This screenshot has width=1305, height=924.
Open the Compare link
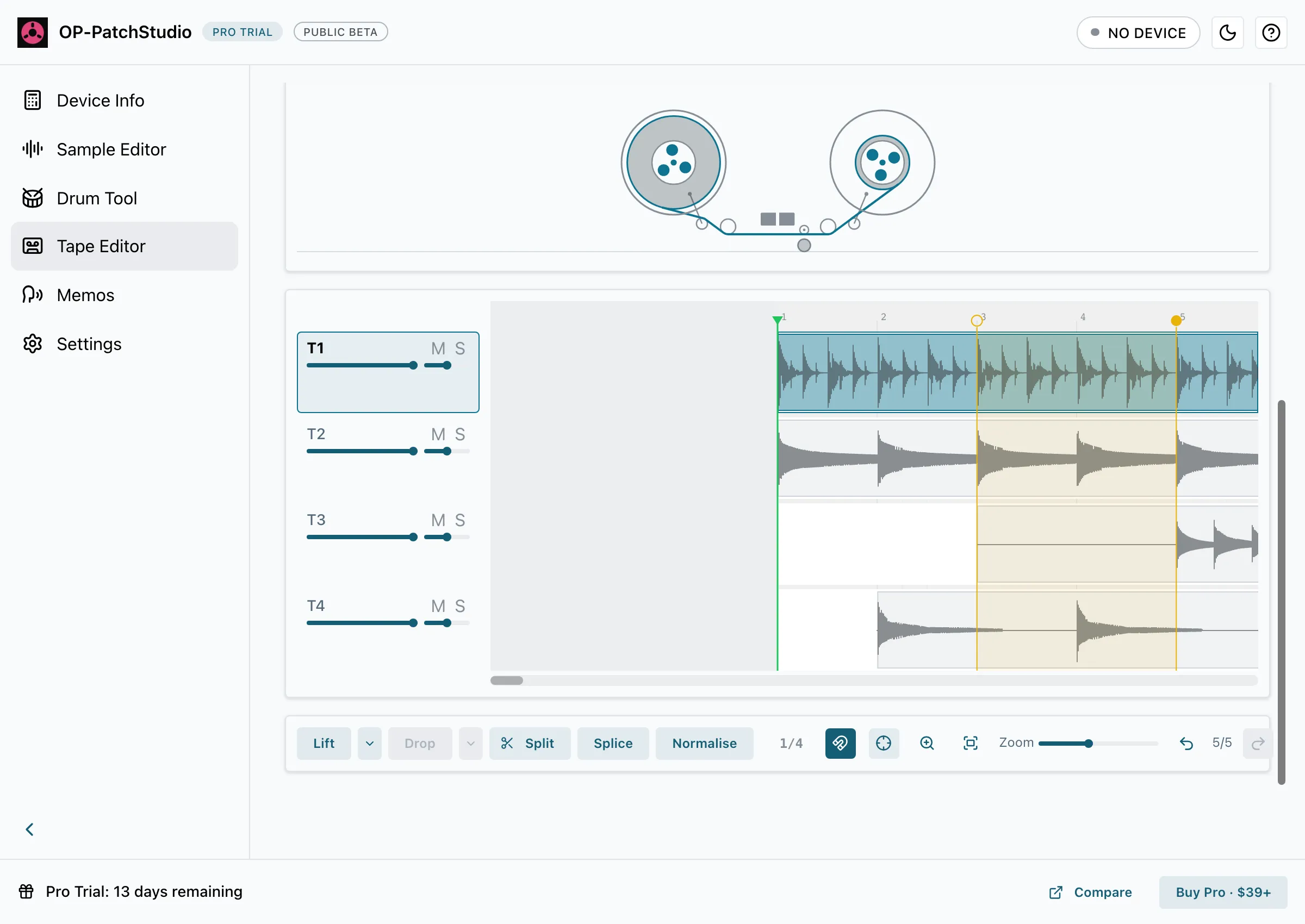pos(1090,892)
